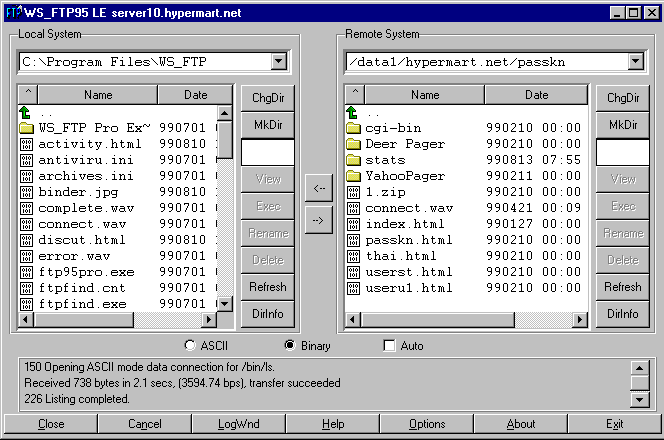The height and width of the screenshot is (440, 664).
Task: Select Binary transfer mode
Action: click(x=290, y=346)
